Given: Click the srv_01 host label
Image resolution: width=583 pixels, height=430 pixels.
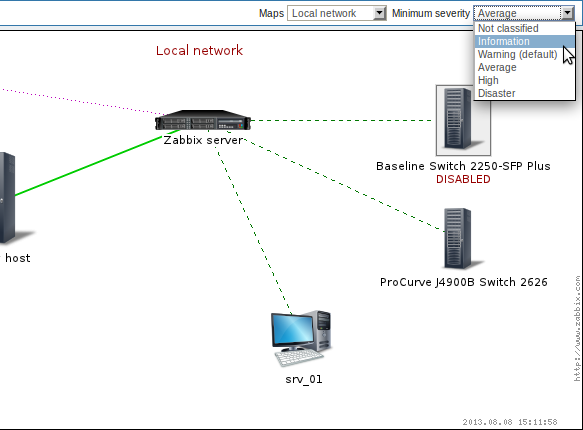Looking at the screenshot, I should (x=304, y=379).
